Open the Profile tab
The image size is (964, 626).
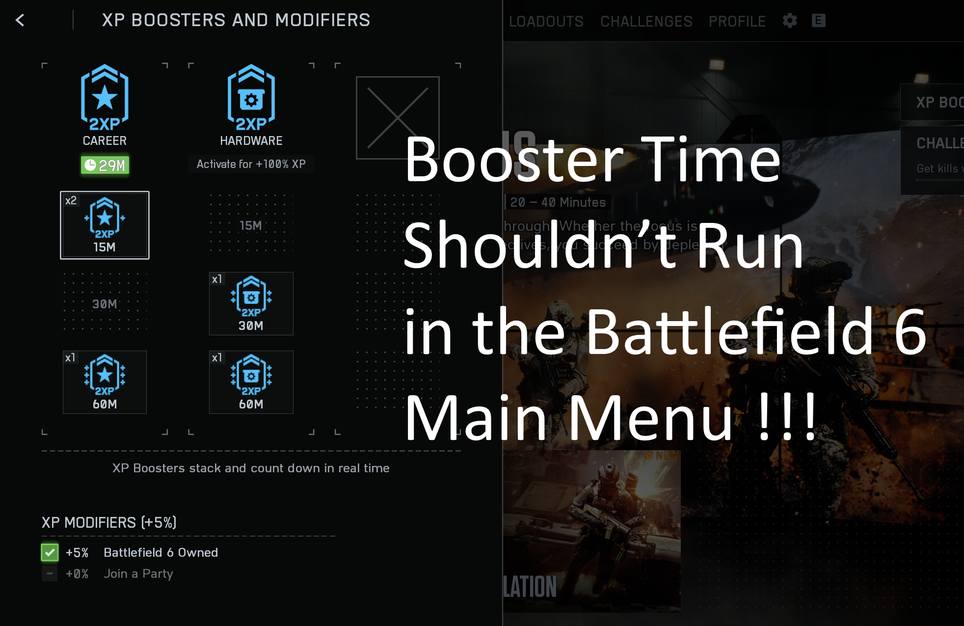737,22
